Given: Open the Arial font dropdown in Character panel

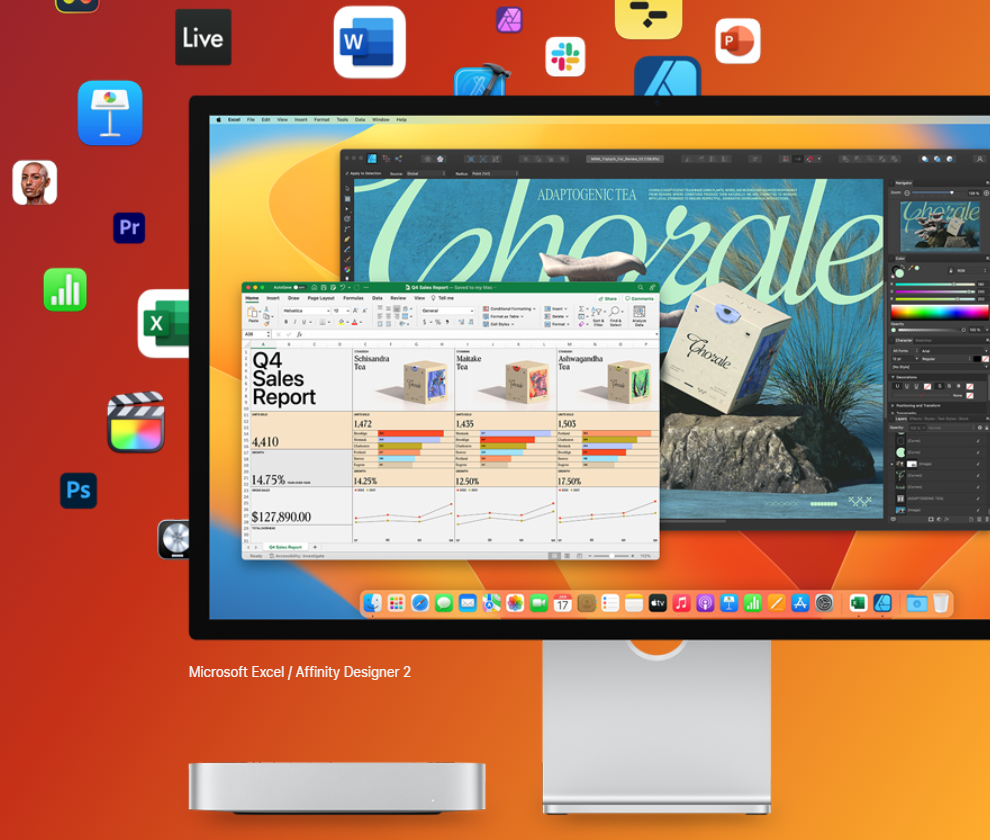Looking at the screenshot, I should (953, 351).
